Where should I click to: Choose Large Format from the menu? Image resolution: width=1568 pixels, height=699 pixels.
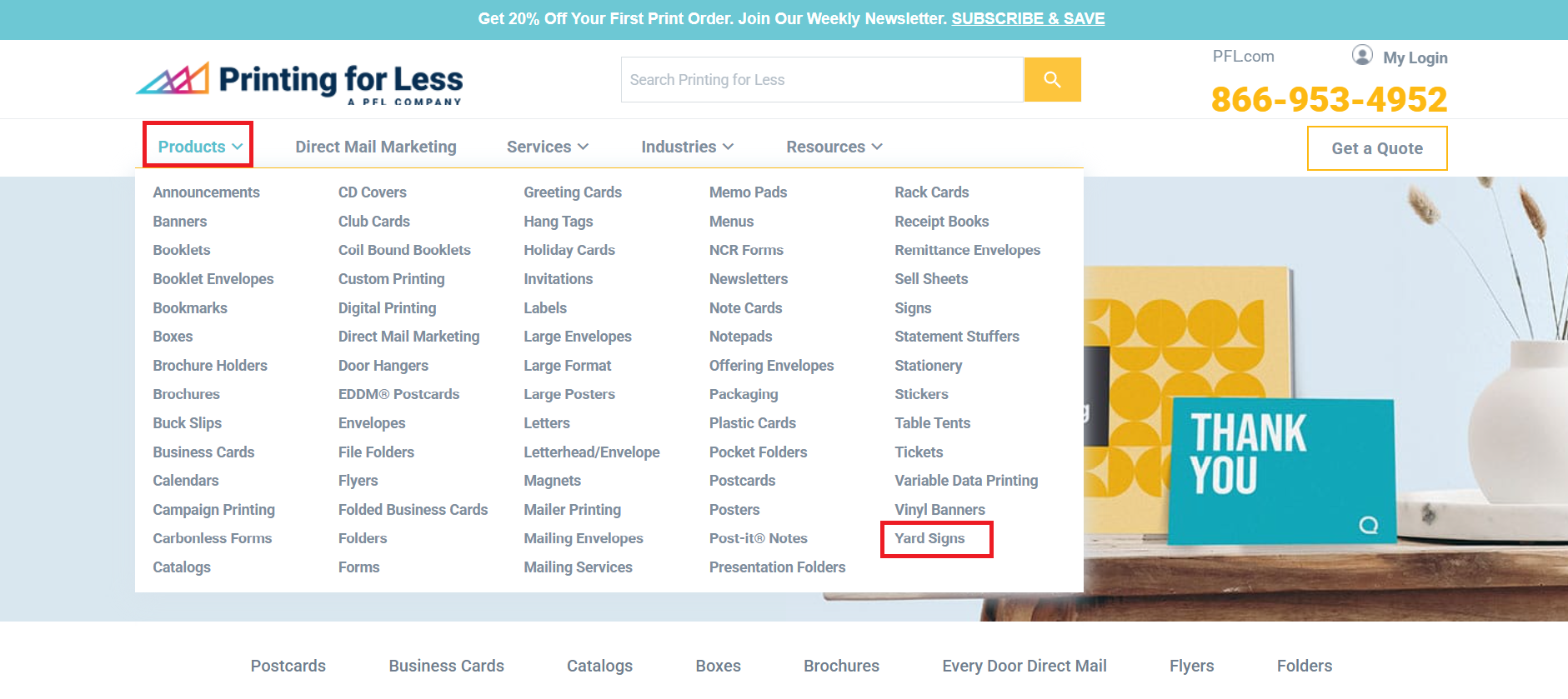coord(567,366)
